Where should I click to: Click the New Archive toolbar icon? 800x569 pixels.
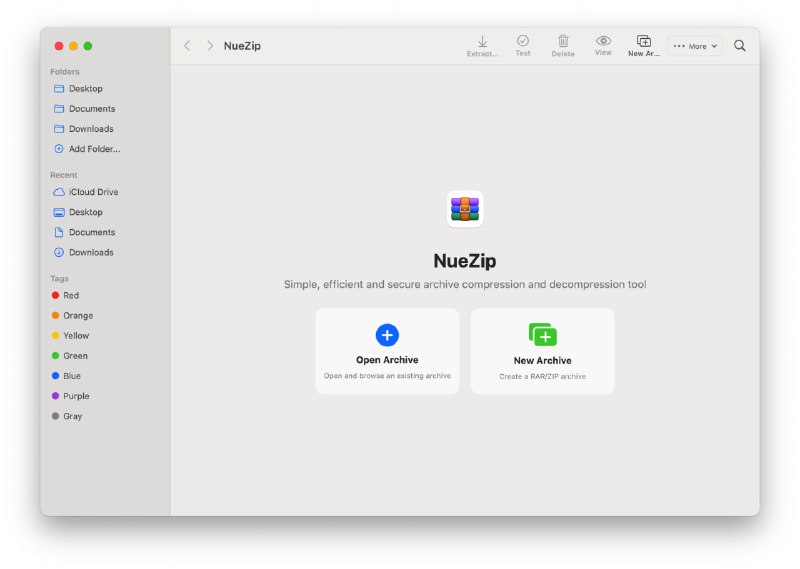pos(643,41)
